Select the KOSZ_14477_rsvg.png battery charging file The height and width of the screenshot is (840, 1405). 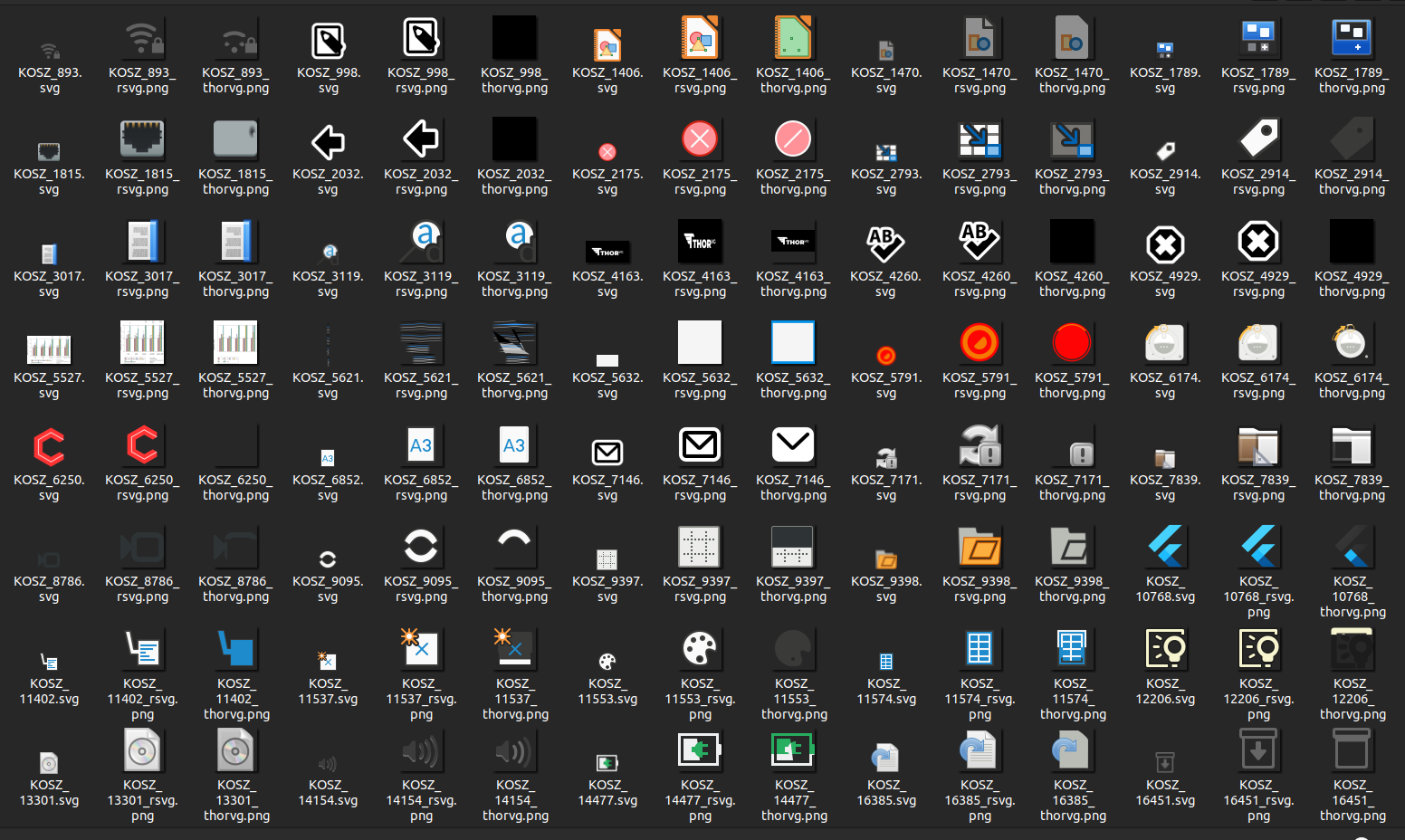point(700,750)
